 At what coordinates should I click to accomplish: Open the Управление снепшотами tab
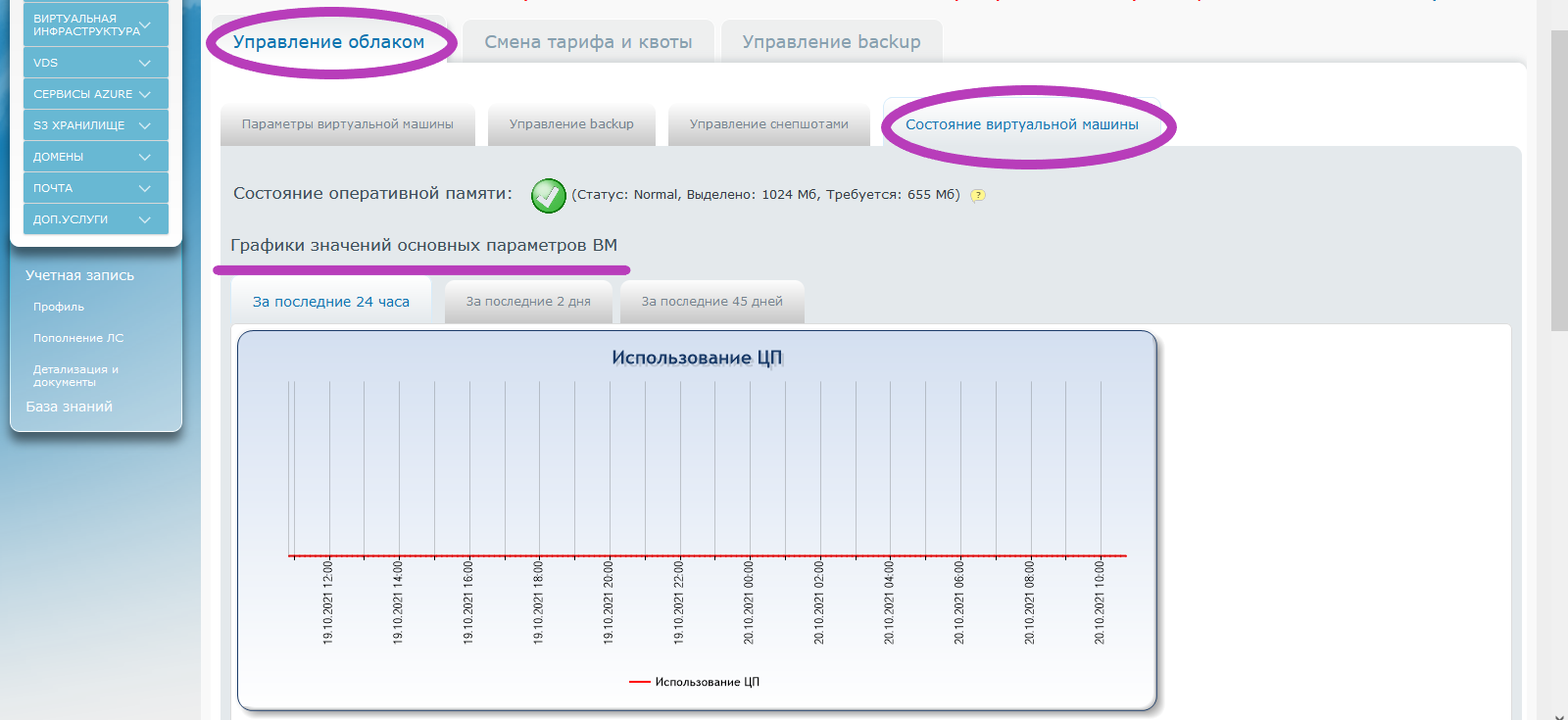(768, 124)
